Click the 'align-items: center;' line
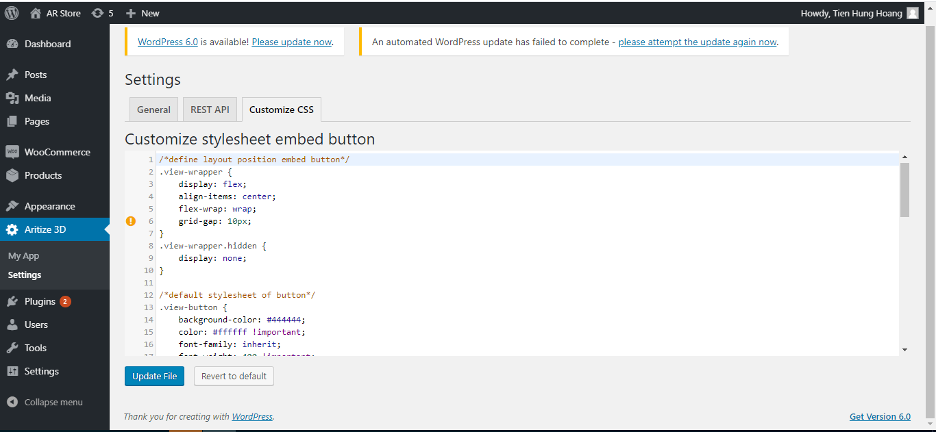Viewport: 936px width, 432px height. point(227,196)
